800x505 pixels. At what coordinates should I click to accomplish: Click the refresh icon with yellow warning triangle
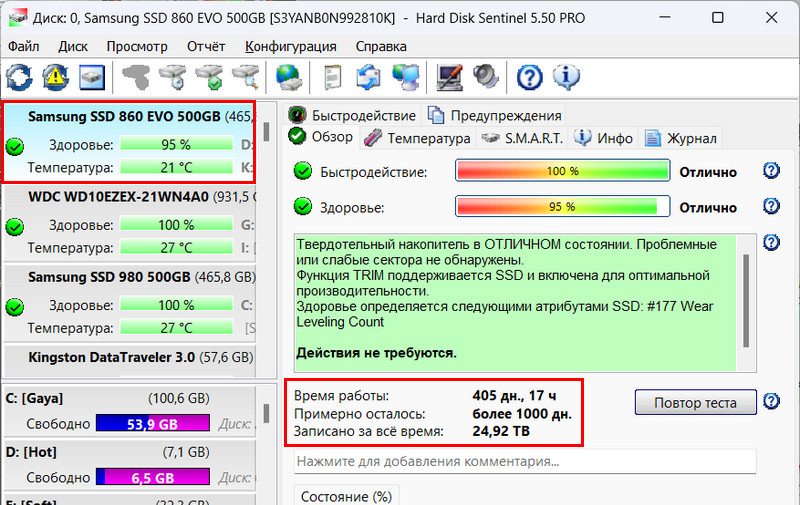click(x=55, y=78)
